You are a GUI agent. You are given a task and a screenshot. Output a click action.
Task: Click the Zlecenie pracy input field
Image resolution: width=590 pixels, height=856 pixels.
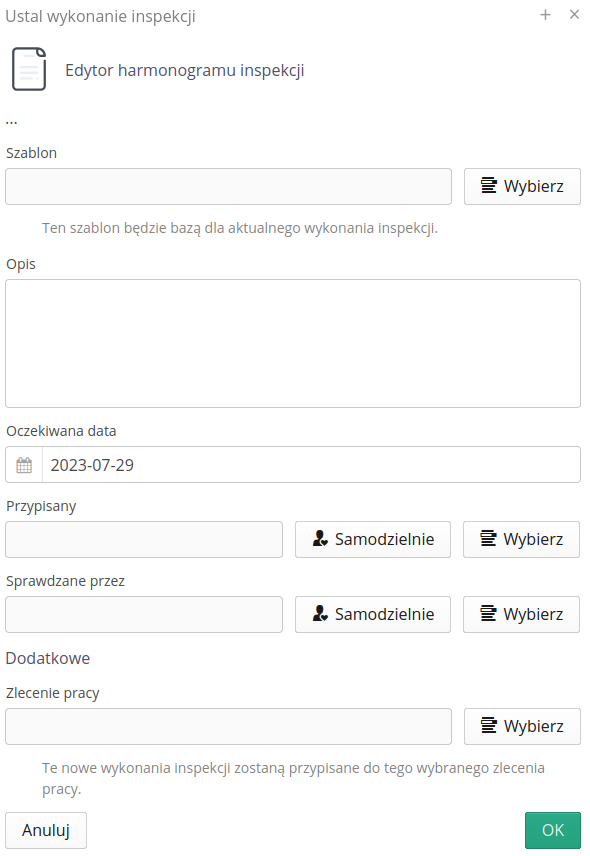(228, 727)
